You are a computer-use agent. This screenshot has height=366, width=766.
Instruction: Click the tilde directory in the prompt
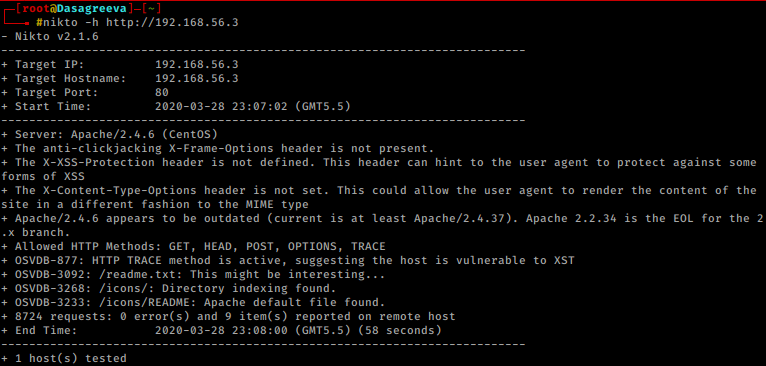click(x=151, y=8)
